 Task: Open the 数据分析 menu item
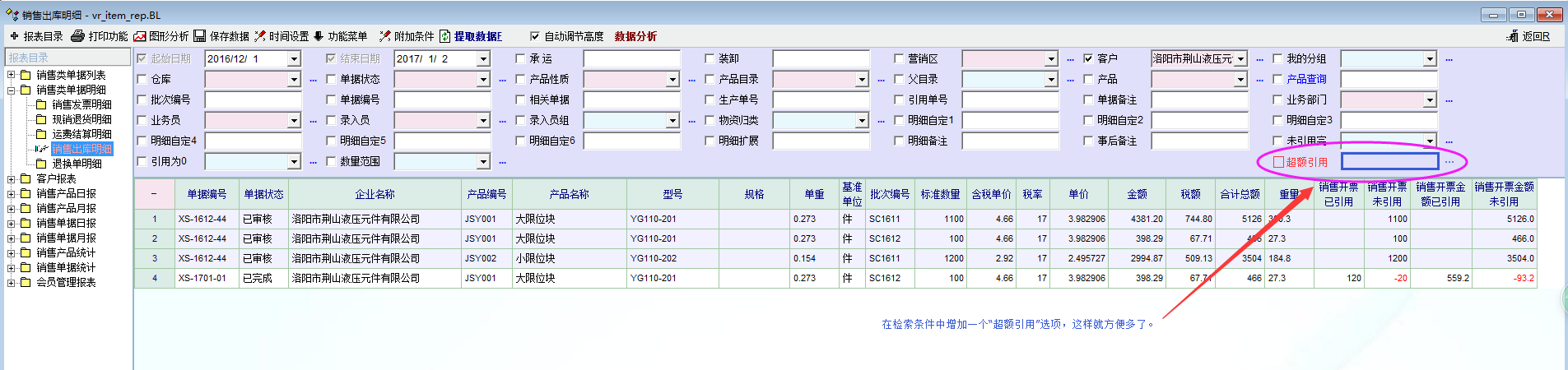click(635, 36)
